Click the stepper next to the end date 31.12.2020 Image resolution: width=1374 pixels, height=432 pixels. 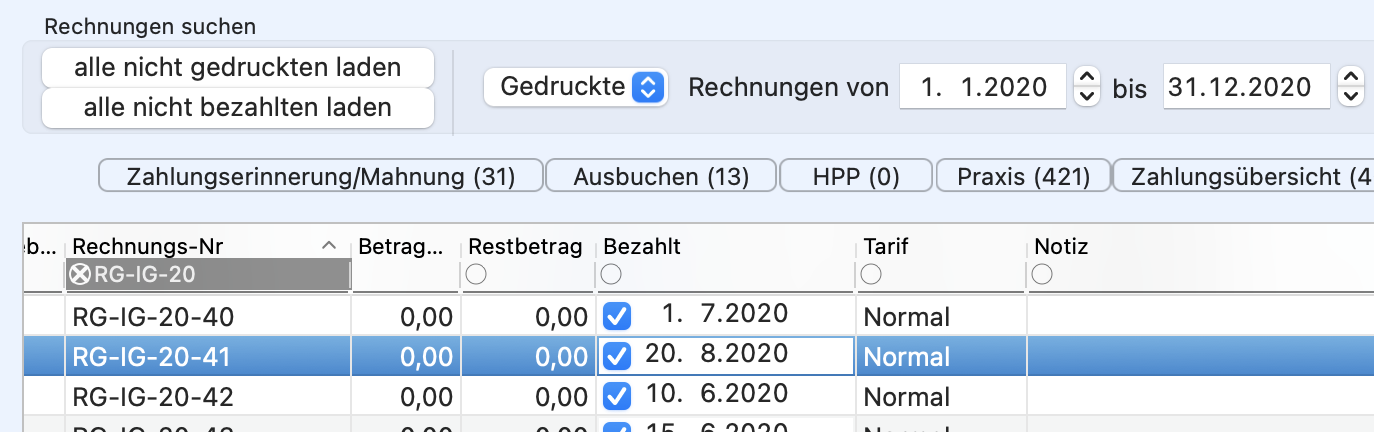1351,87
